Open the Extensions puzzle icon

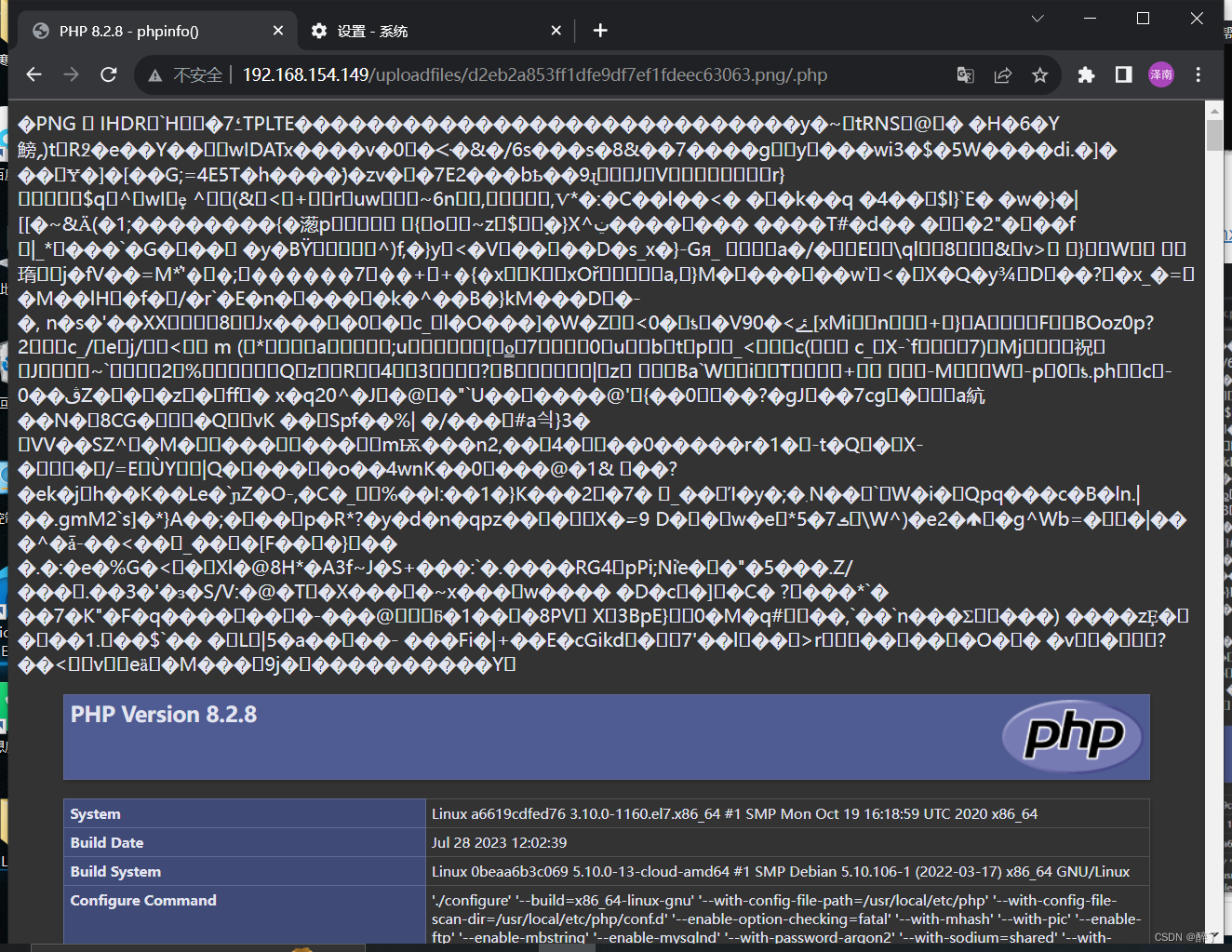coord(1086,74)
